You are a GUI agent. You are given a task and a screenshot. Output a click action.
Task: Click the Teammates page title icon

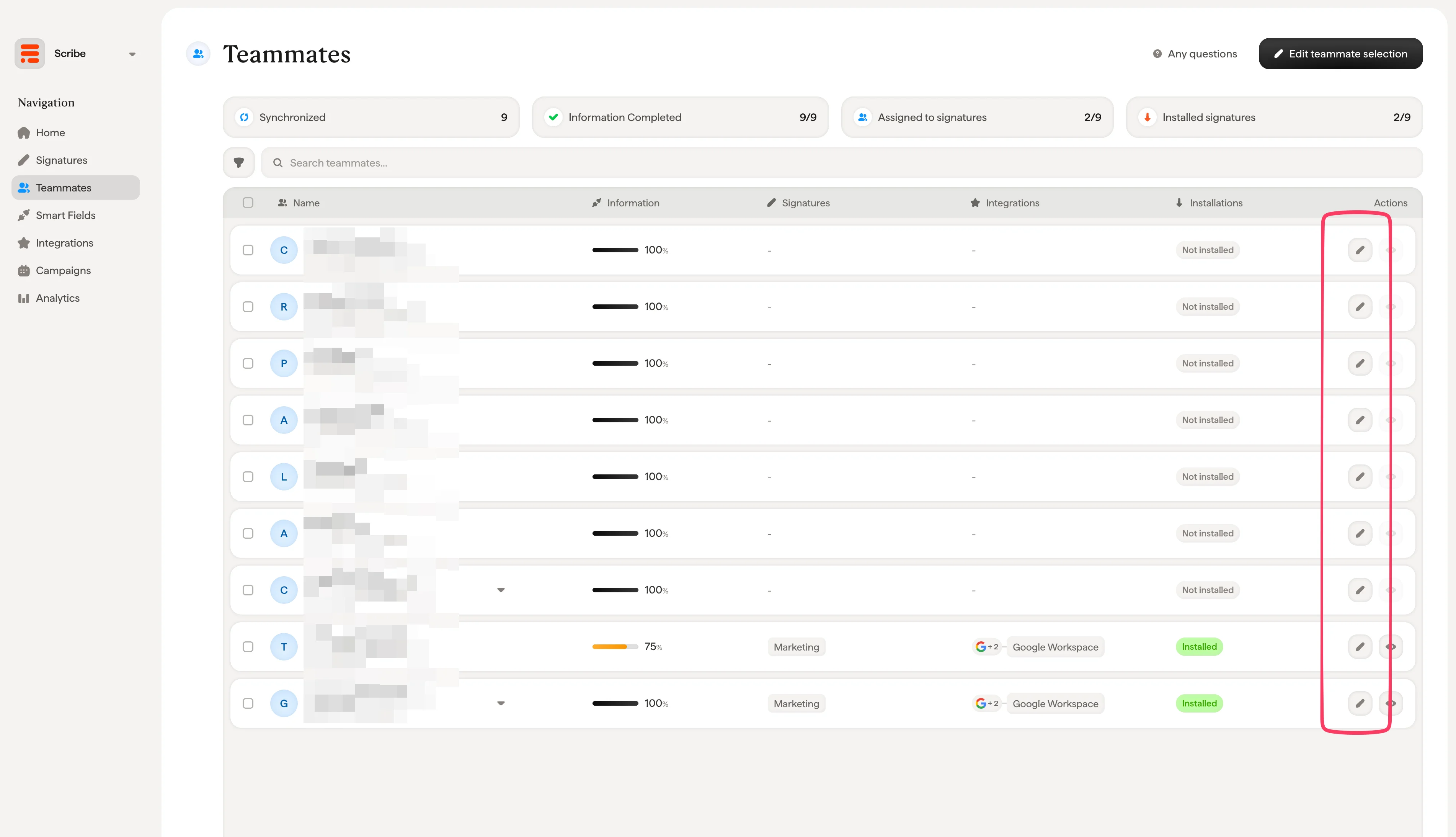[x=198, y=54]
